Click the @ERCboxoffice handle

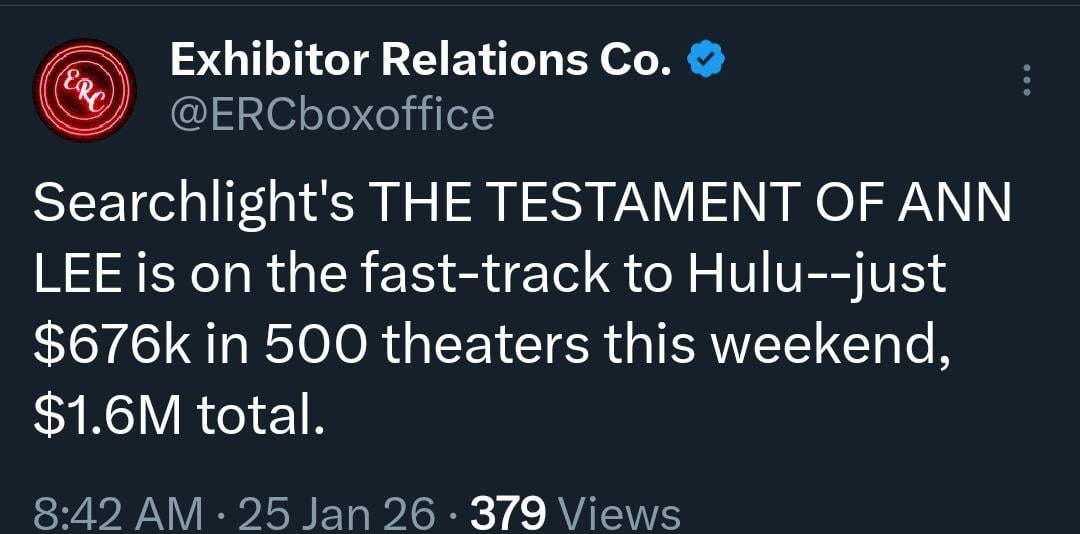pos(333,115)
